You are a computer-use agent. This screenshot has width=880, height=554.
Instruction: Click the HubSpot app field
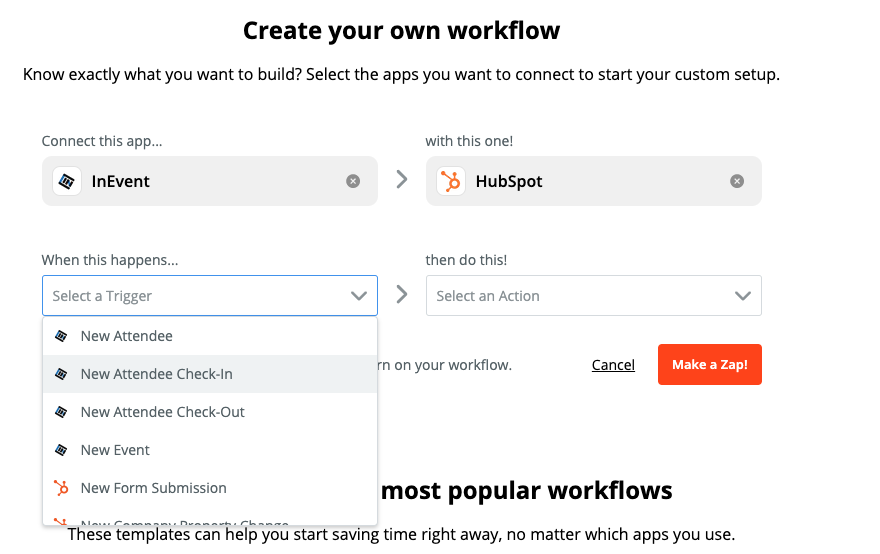pos(594,181)
